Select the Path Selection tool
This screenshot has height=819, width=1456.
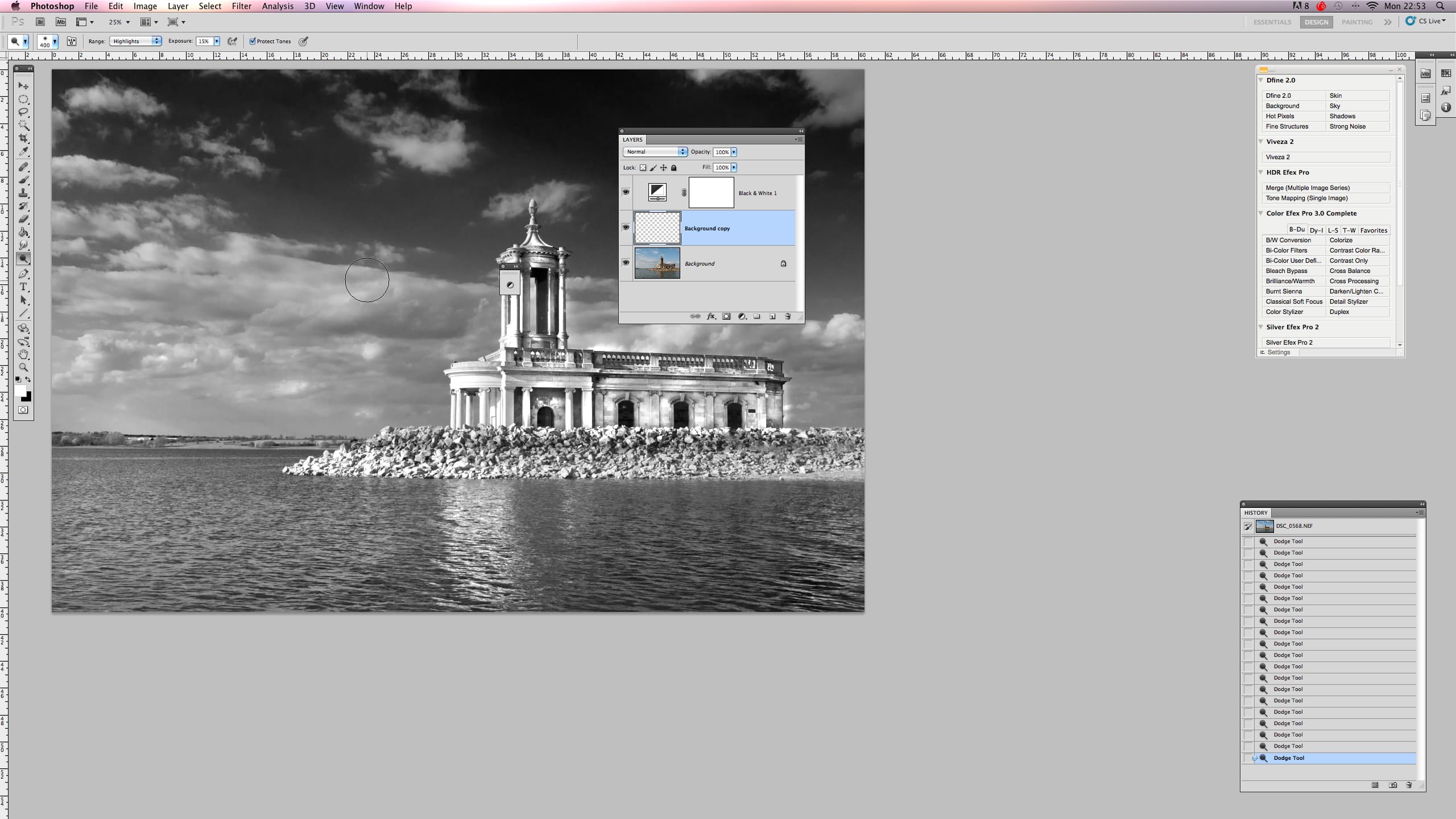tap(23, 300)
